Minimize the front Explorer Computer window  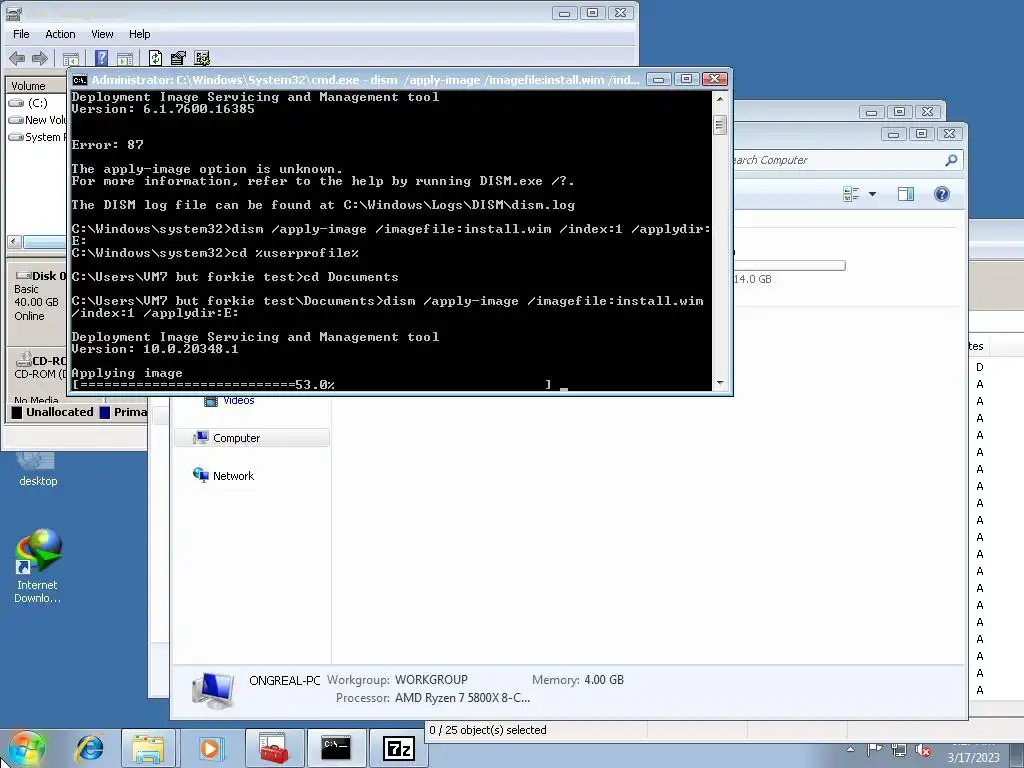tap(893, 134)
